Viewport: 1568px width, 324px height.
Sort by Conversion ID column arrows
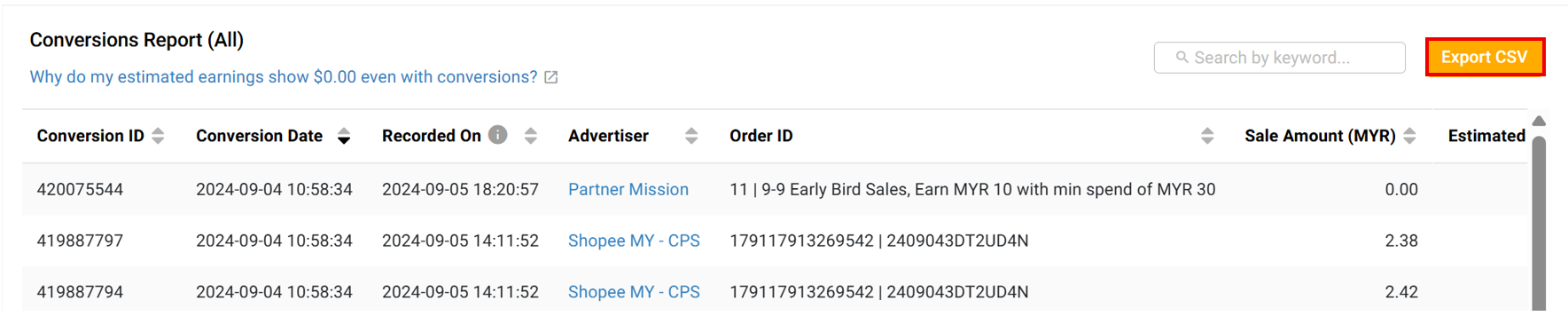coord(158,136)
